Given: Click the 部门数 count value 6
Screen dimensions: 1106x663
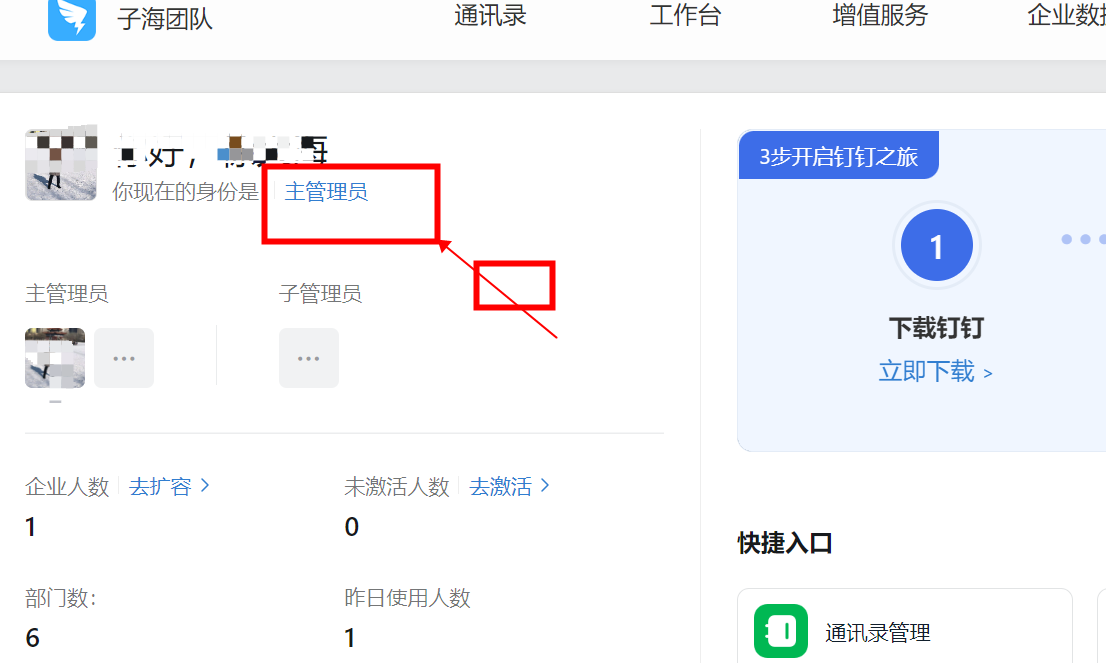Looking at the screenshot, I should [x=33, y=637].
